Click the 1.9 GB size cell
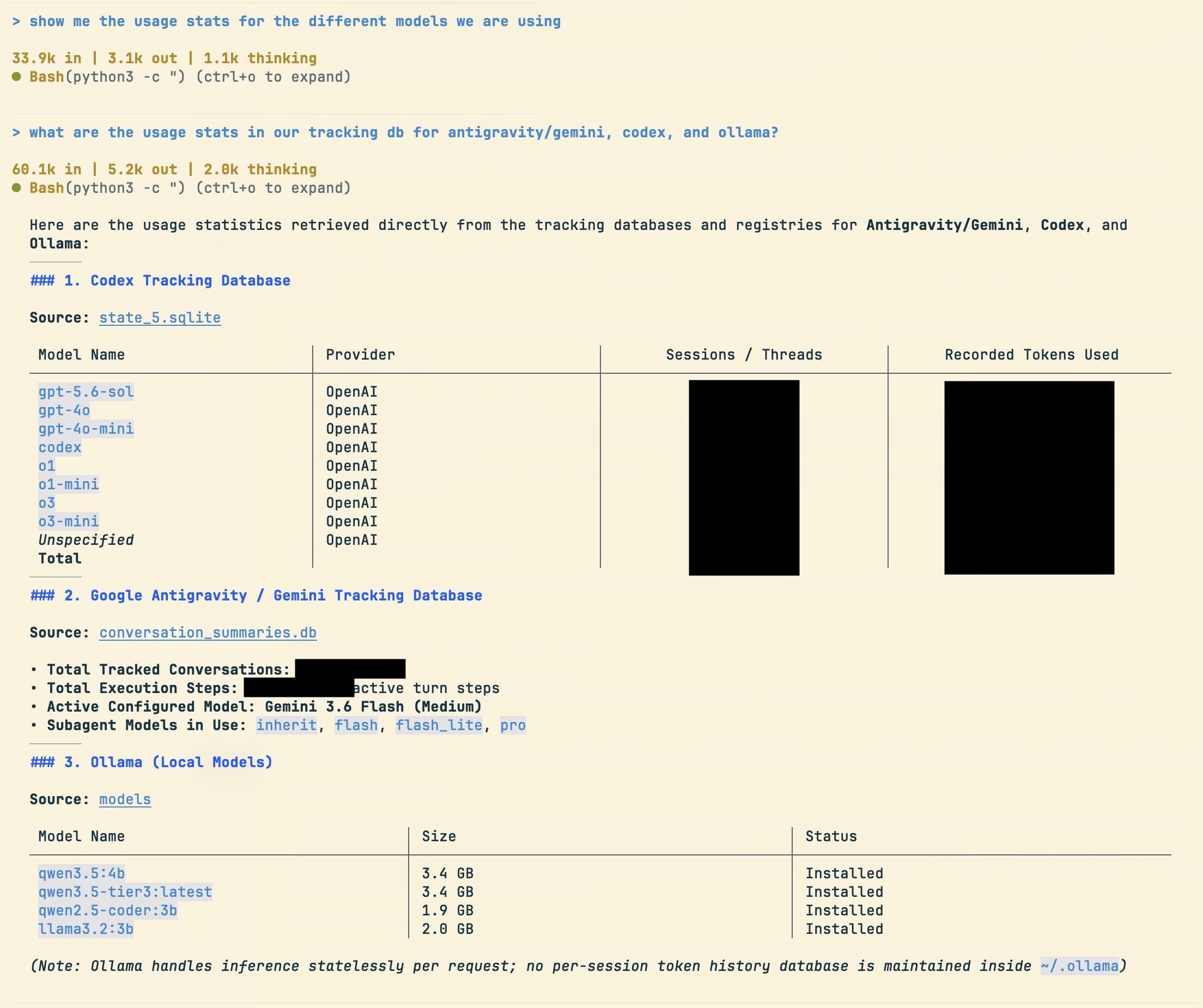The width and height of the screenshot is (1203, 1008). point(448,910)
